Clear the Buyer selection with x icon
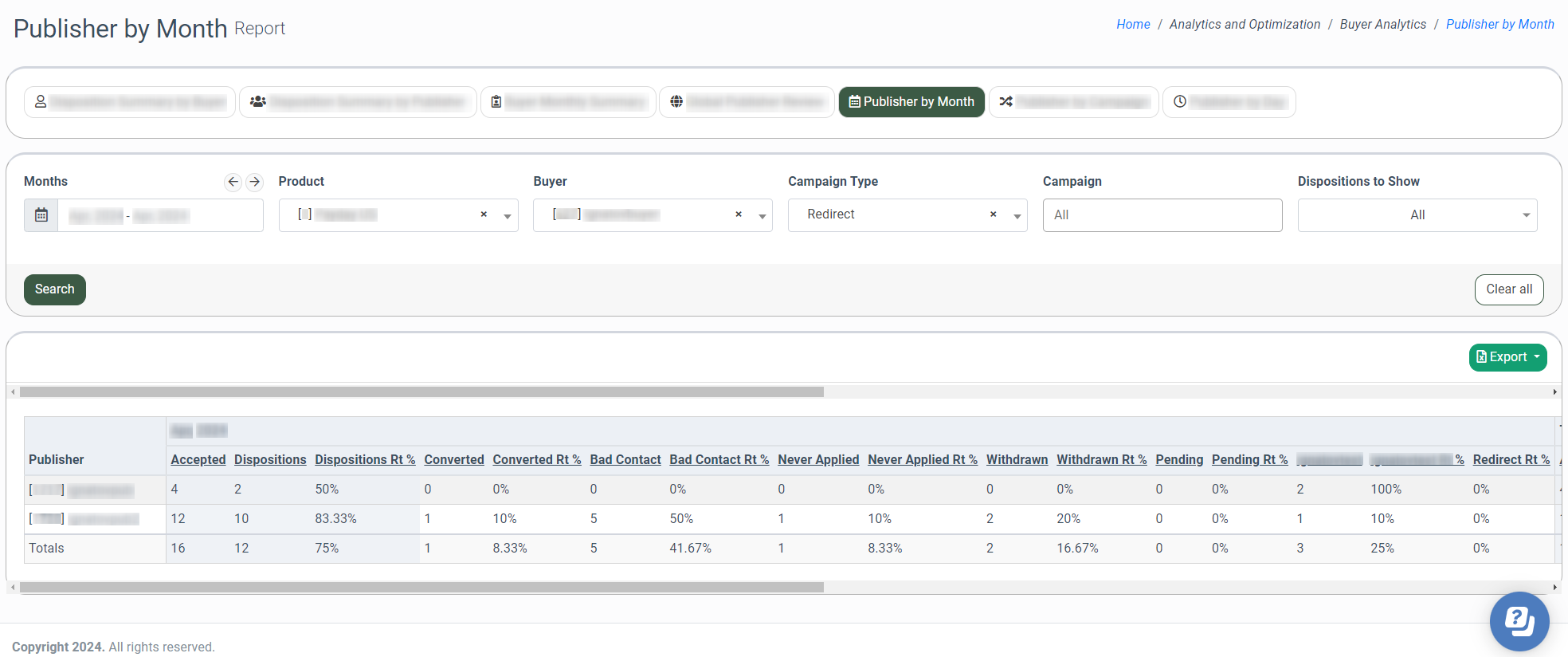 (739, 214)
